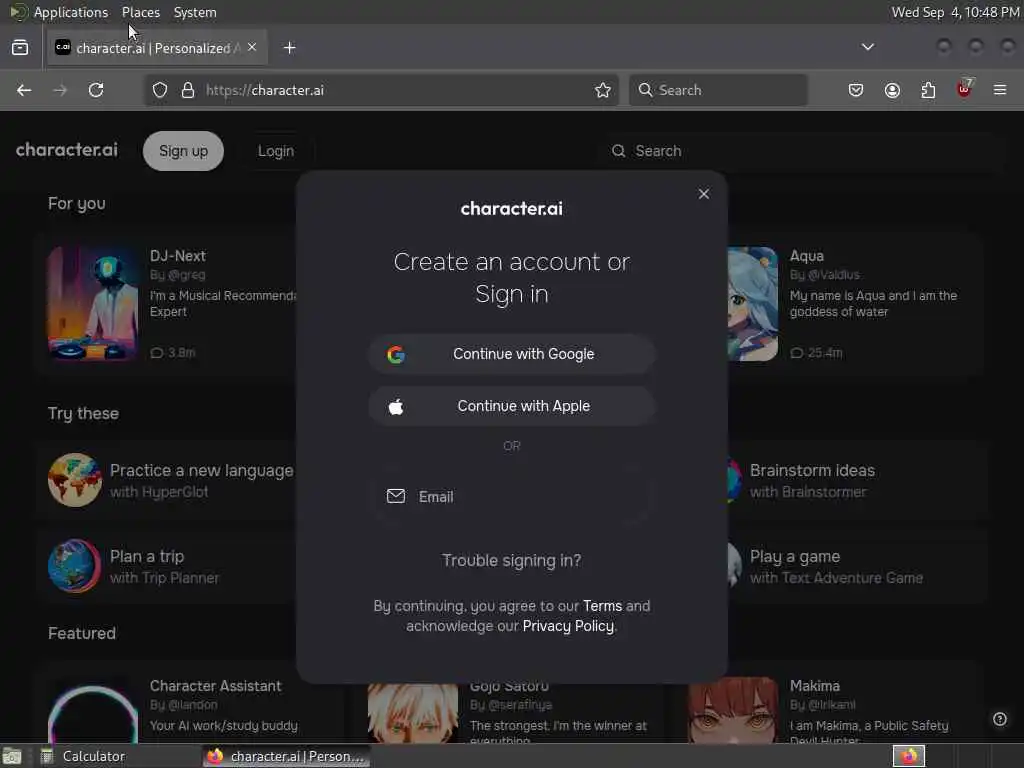Click the Google logo icon in dialog
The image size is (1024, 768).
click(396, 355)
